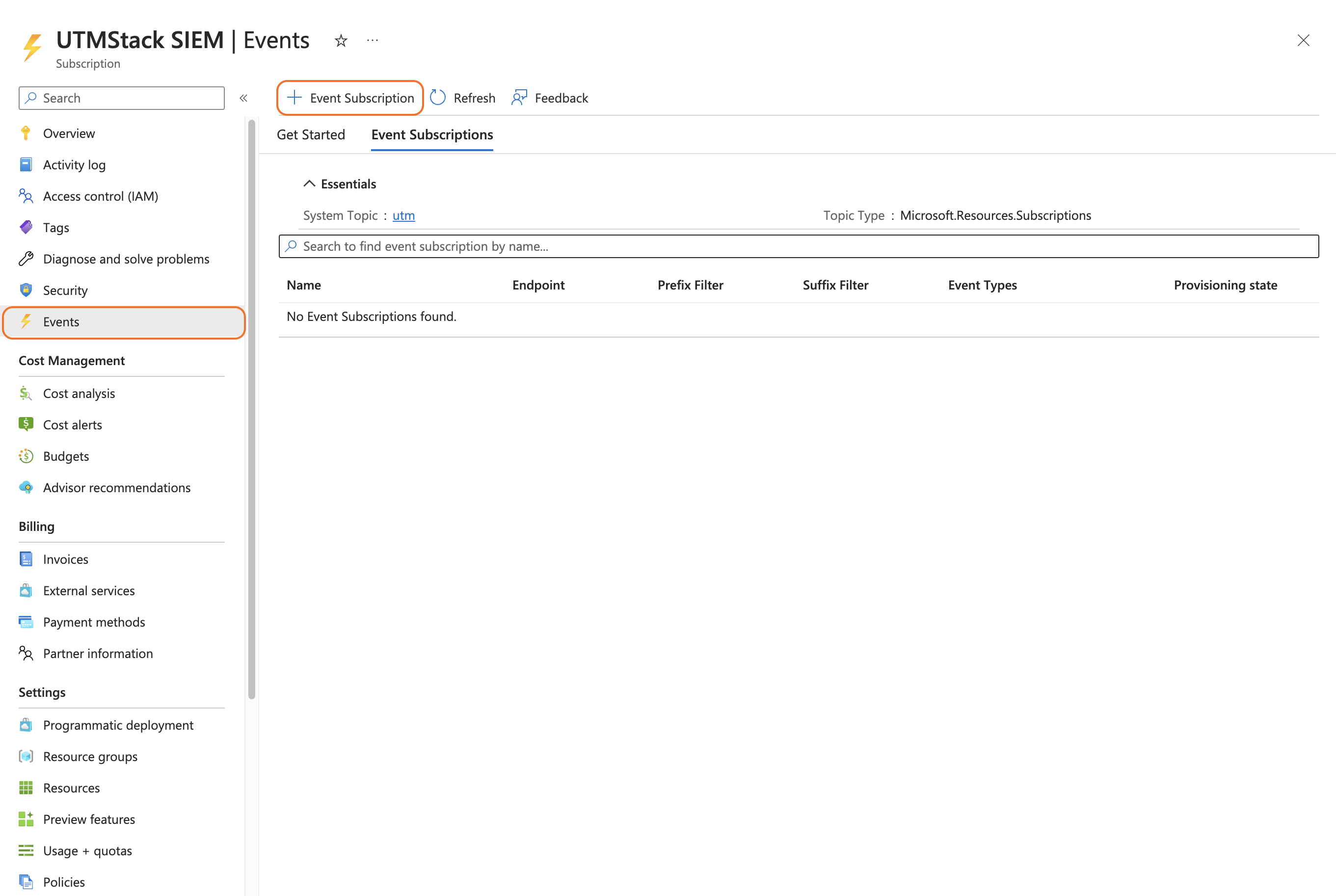Click the Refresh icon in toolbar

pyautogui.click(x=438, y=98)
